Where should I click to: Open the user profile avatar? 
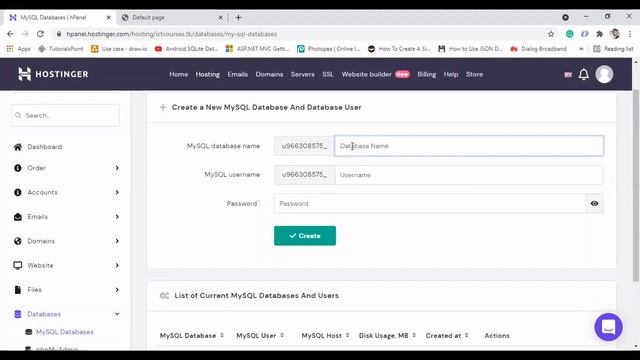coord(604,74)
